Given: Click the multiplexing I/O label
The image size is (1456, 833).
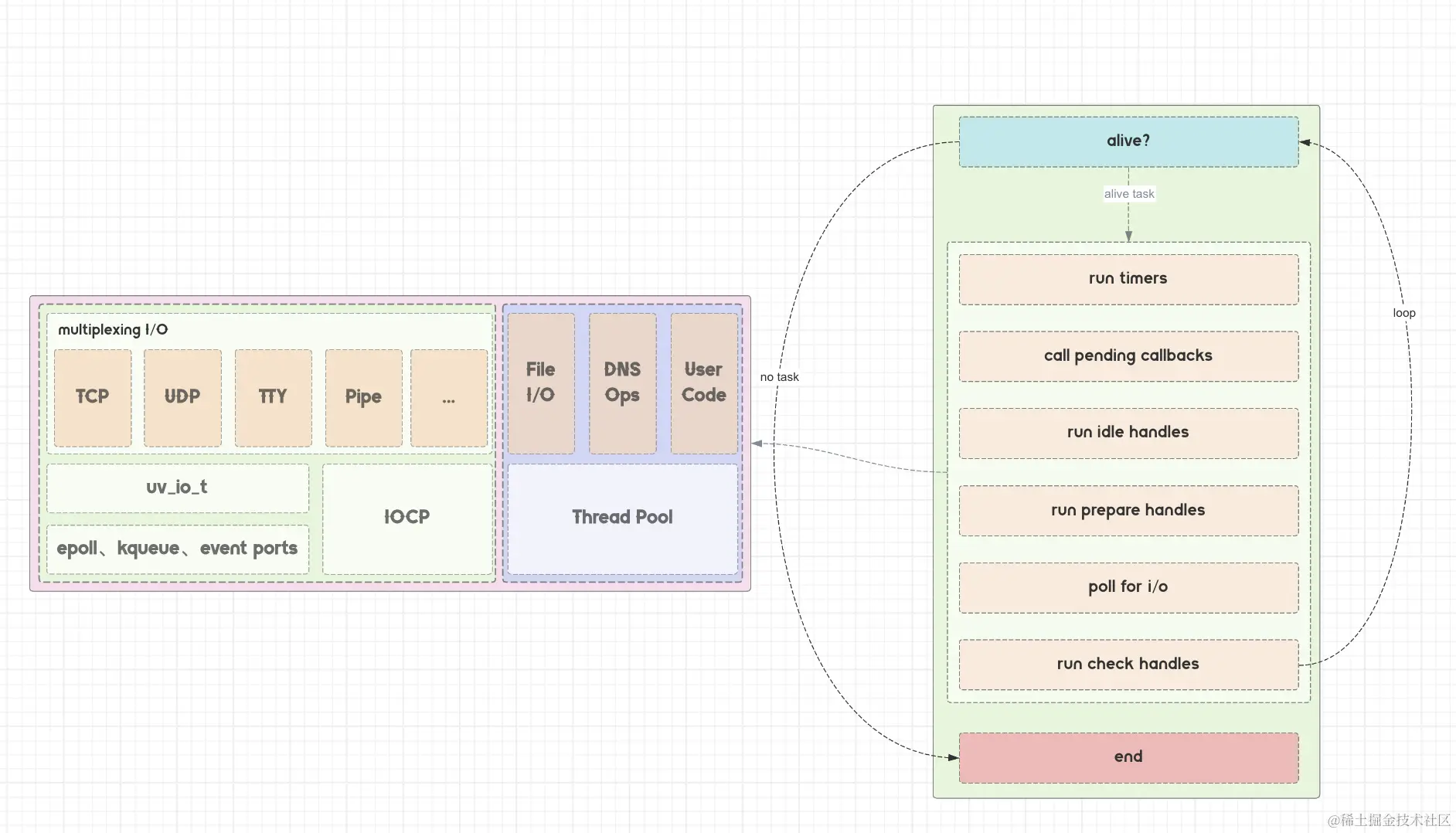Looking at the screenshot, I should click(x=113, y=329).
